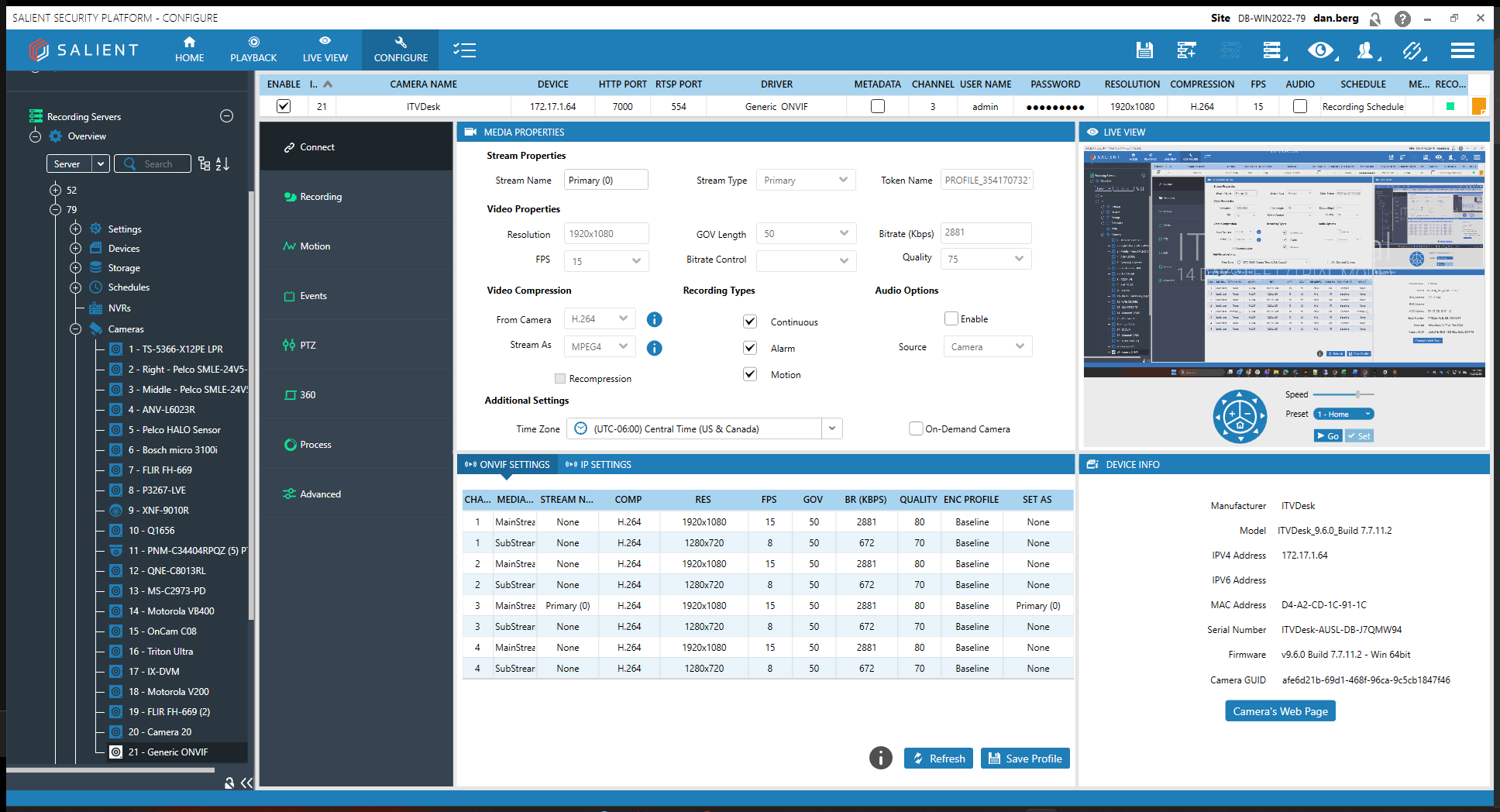Disable Continuous recording type
Screen dimensions: 1500x812
749,321
